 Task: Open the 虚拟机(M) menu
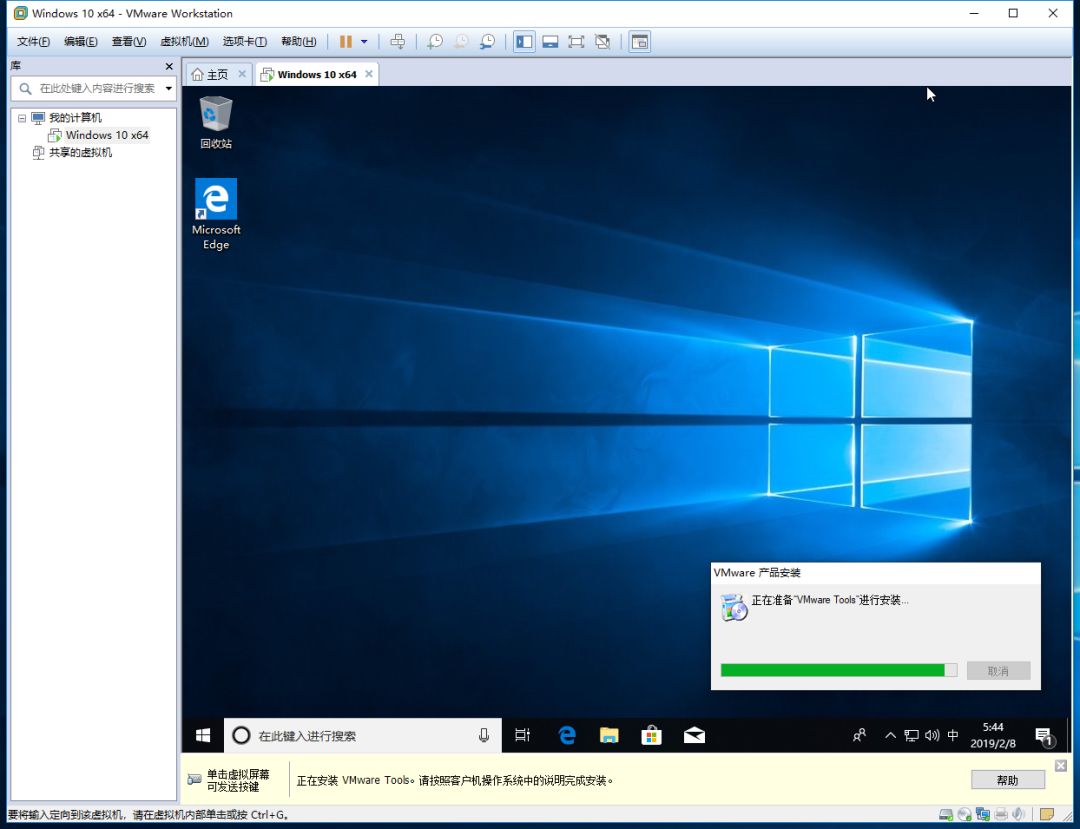pyautogui.click(x=184, y=41)
